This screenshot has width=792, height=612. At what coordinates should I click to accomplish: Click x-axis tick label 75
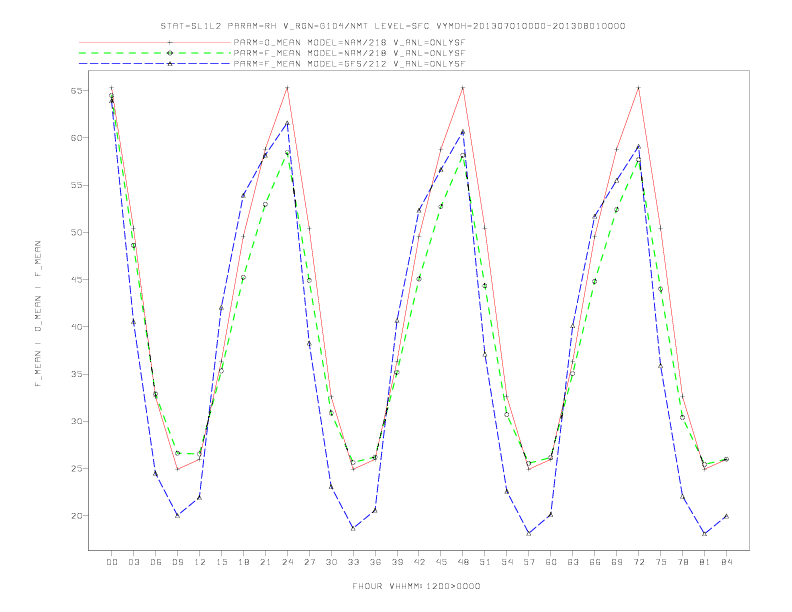[x=661, y=562]
